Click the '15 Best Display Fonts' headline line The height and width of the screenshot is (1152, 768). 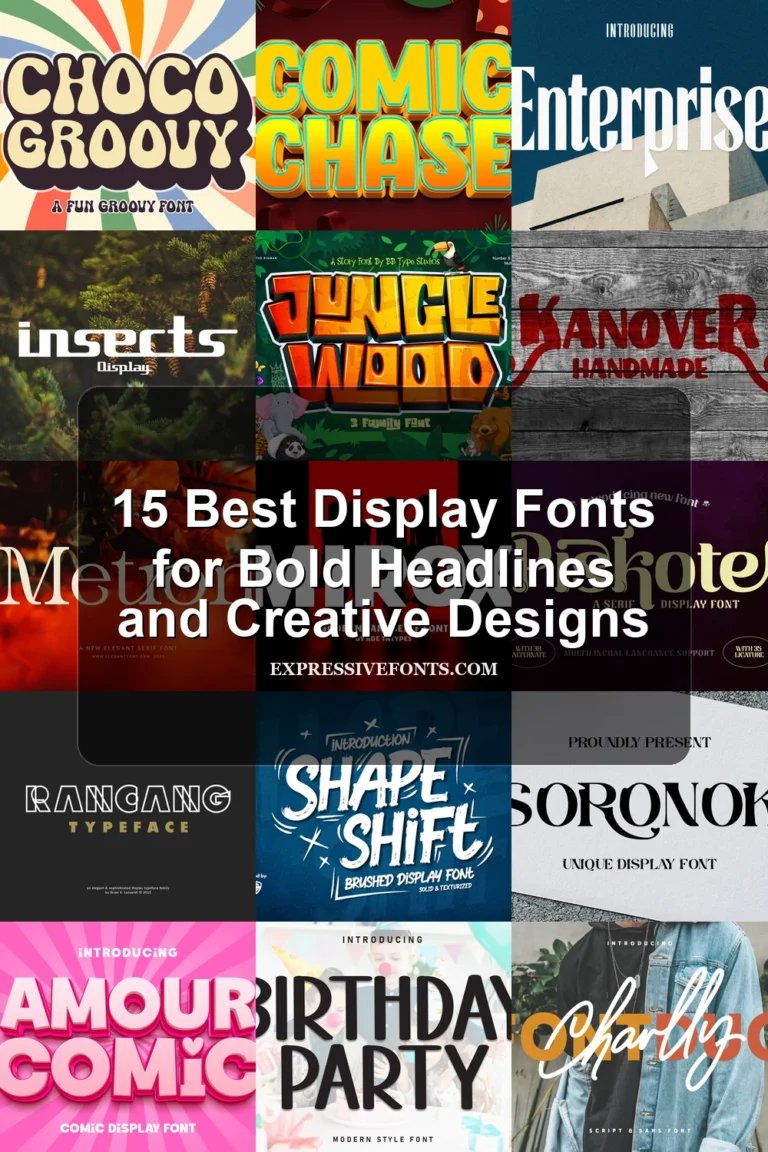click(x=384, y=509)
